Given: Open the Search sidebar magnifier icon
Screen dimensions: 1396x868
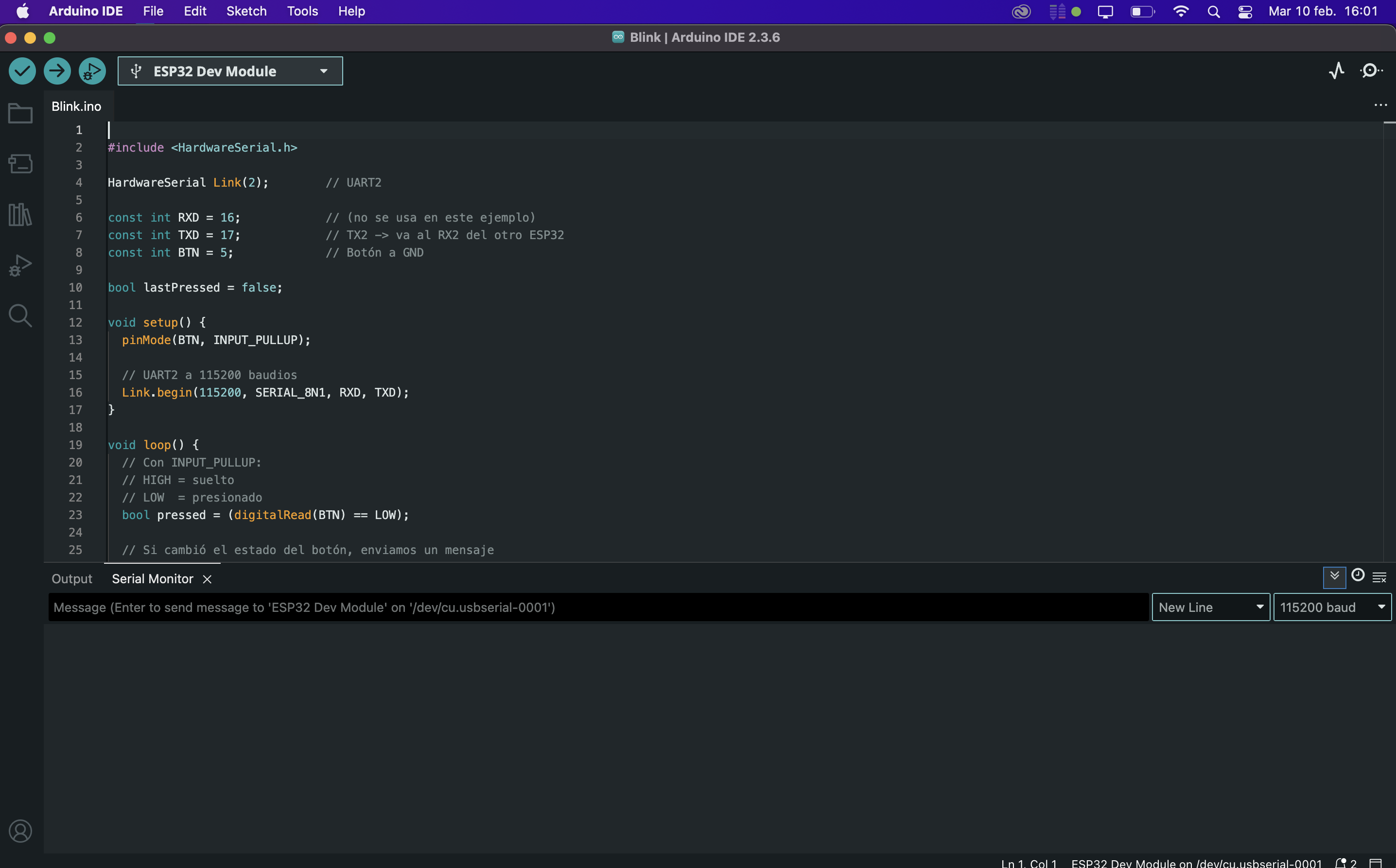Looking at the screenshot, I should tap(21, 315).
